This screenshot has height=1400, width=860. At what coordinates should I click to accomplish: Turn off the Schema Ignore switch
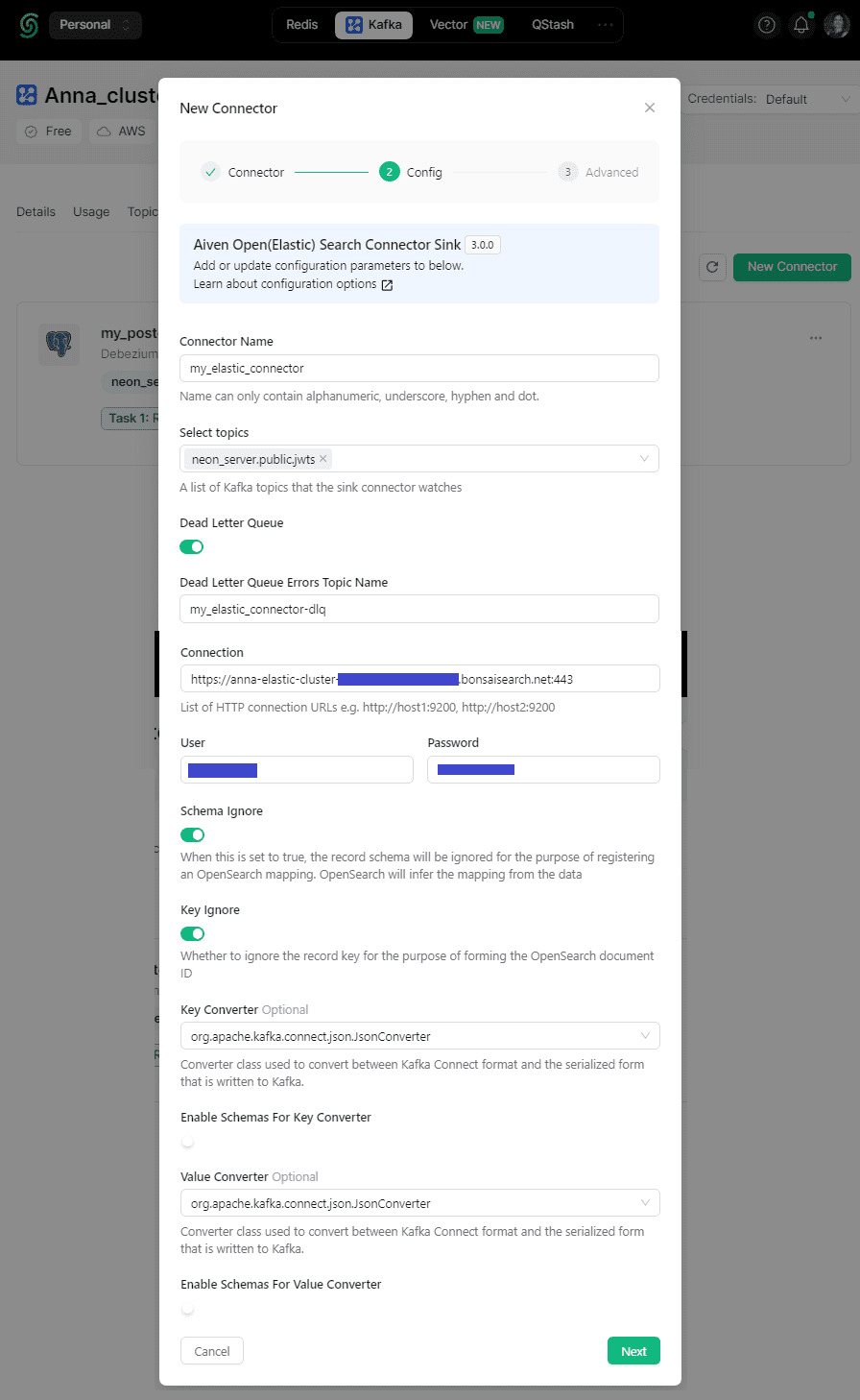point(193,835)
